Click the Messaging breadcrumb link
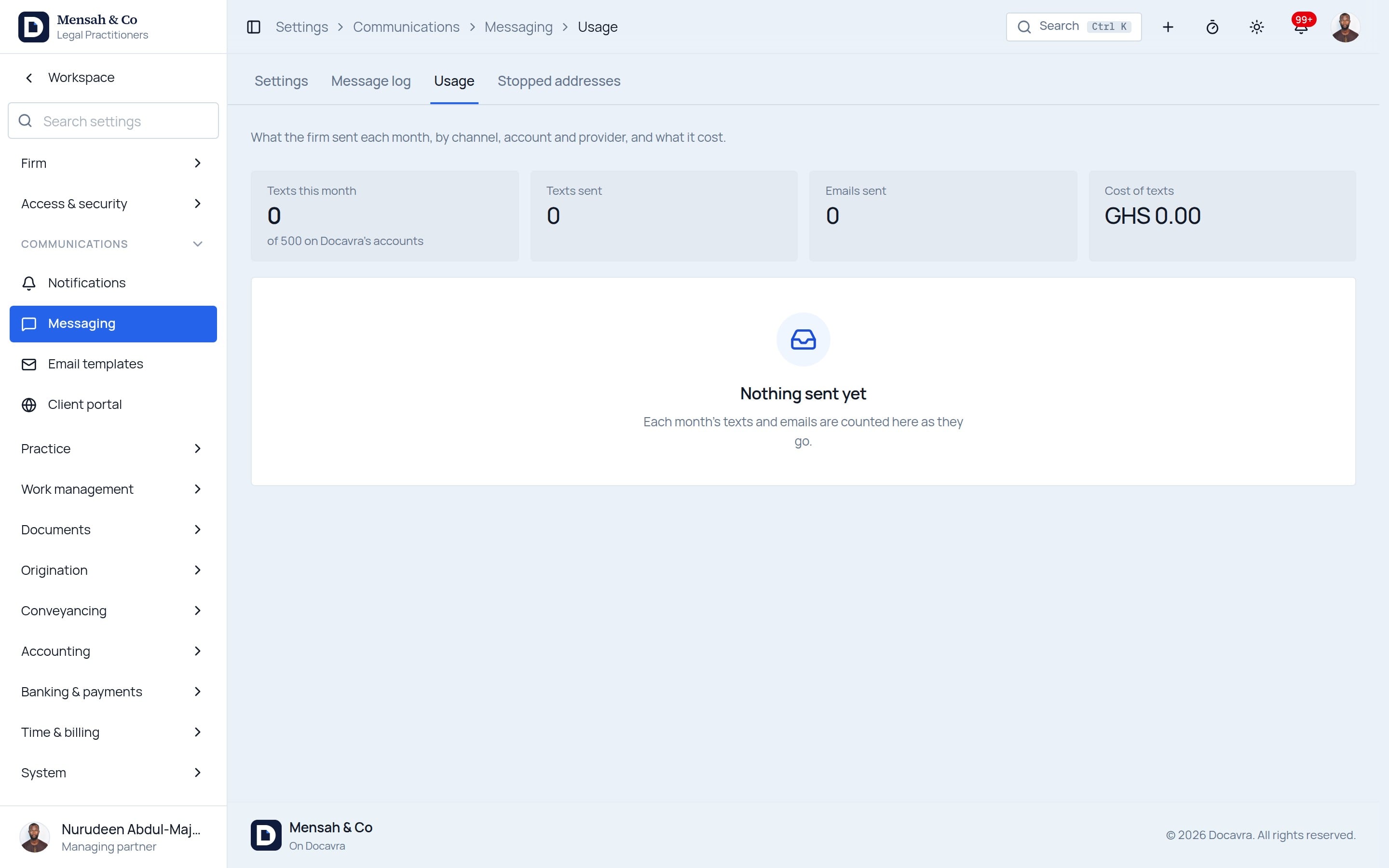1389x868 pixels. pyautogui.click(x=518, y=27)
